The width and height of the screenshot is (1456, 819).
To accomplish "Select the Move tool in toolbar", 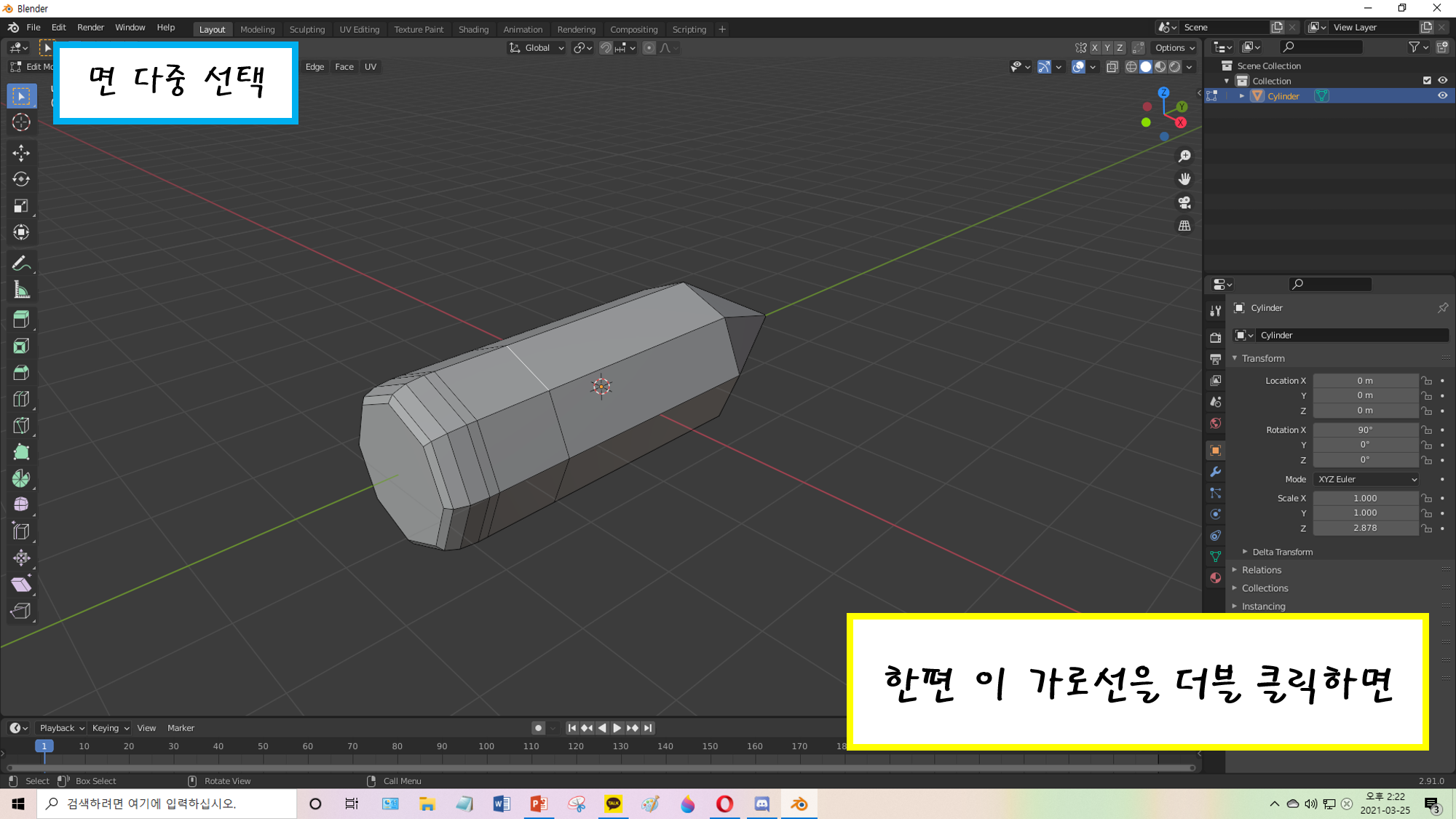I will click(x=21, y=152).
